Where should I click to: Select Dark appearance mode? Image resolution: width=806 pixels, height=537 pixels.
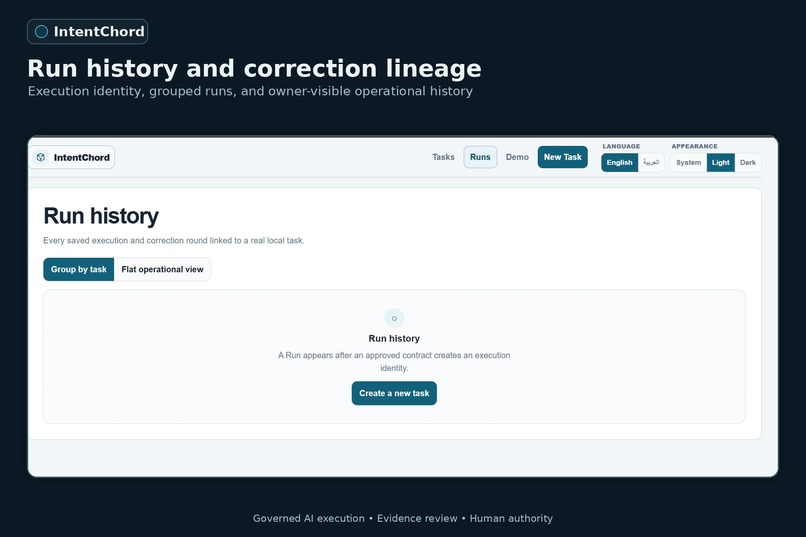(748, 162)
